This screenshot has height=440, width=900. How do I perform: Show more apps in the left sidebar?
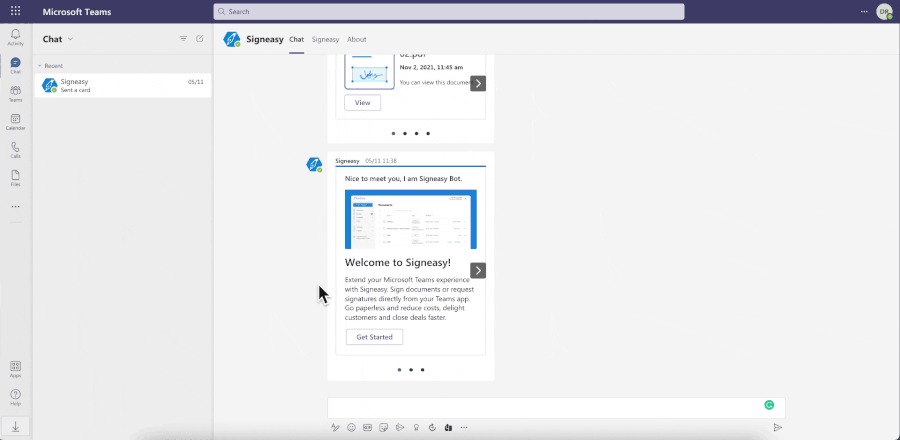tap(15, 207)
